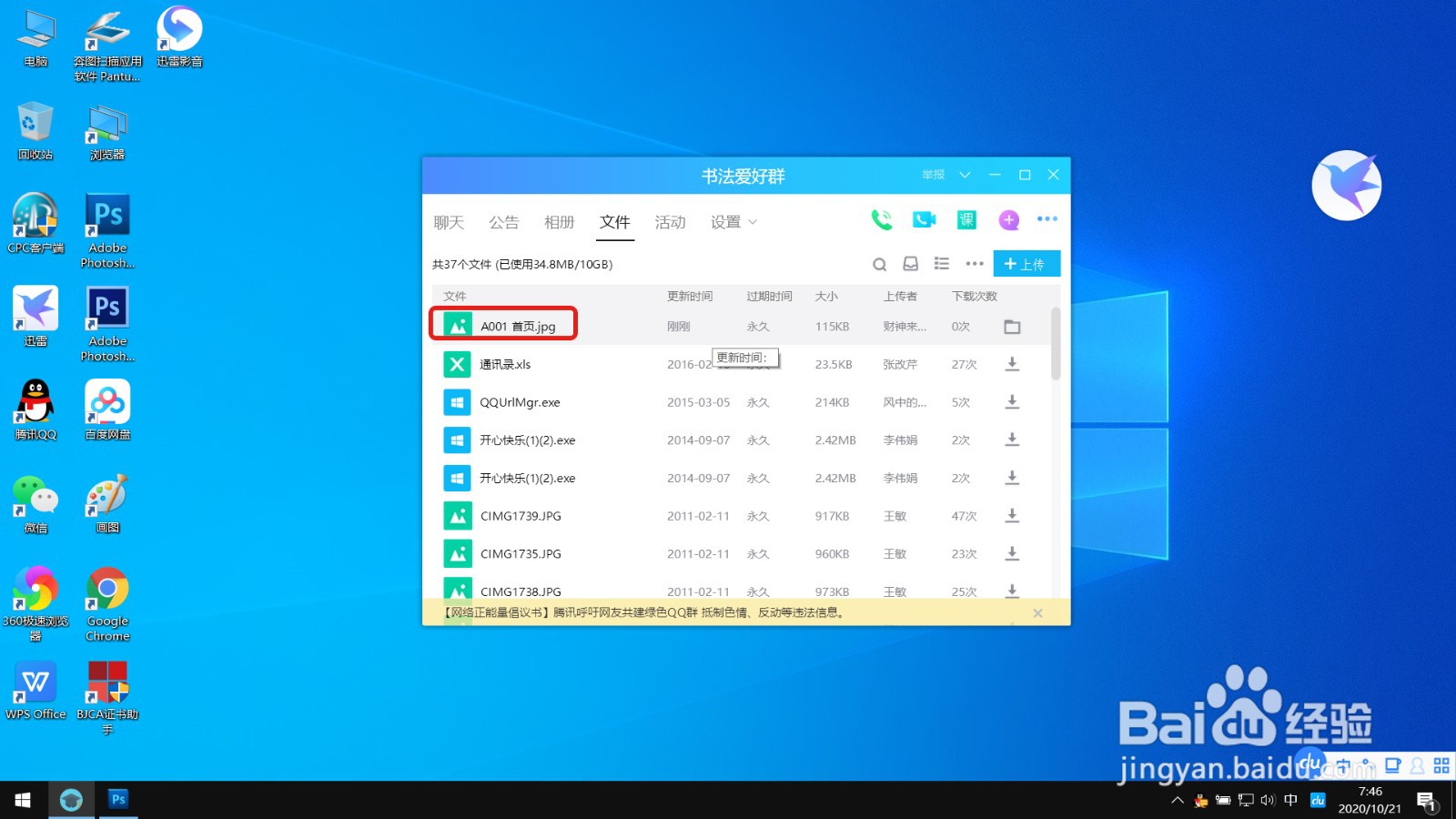This screenshot has height=819, width=1456.
Task: Switch to the 聊天 tab
Action: (449, 222)
